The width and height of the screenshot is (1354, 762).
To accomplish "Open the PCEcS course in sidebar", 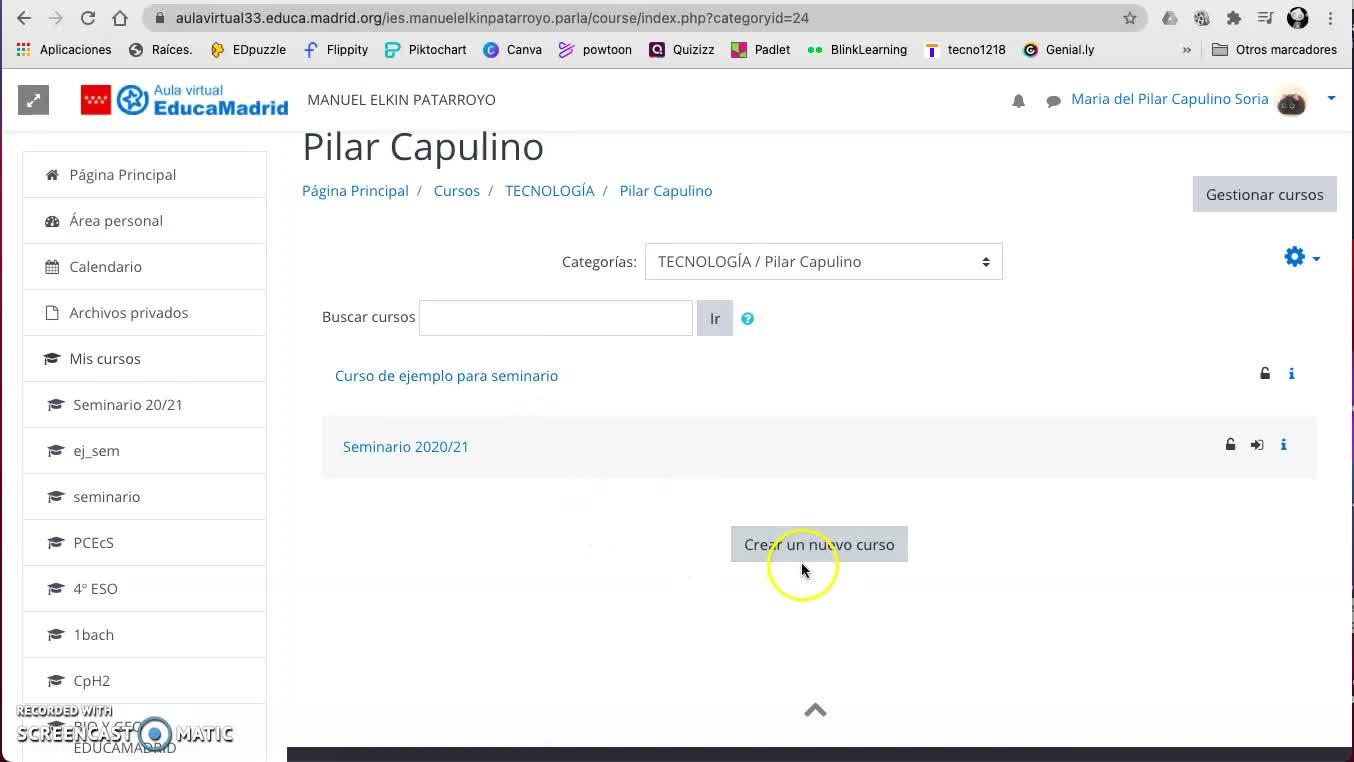I will tap(145, 543).
